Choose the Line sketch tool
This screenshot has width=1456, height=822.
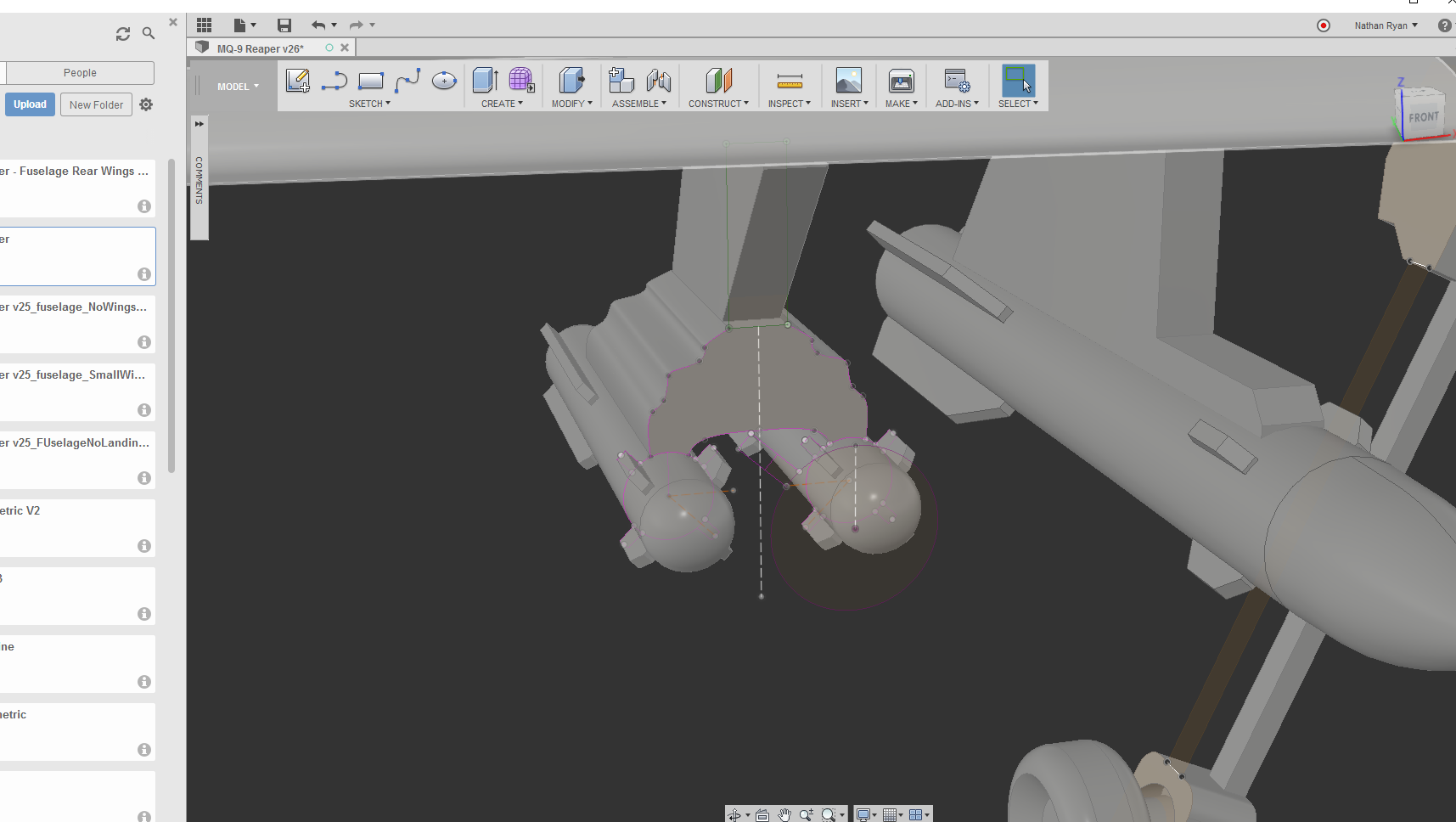point(334,82)
